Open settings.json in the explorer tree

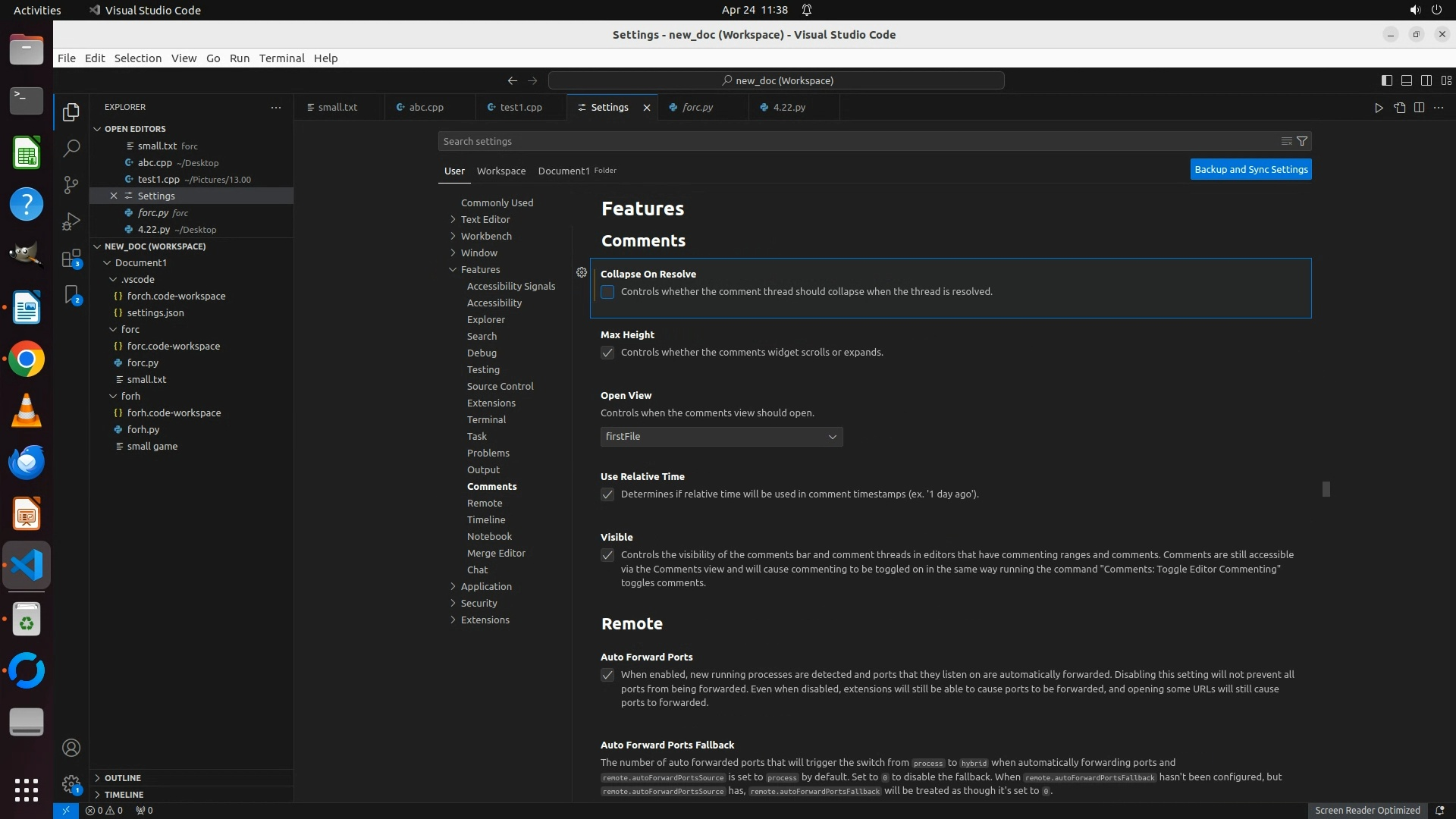[155, 312]
